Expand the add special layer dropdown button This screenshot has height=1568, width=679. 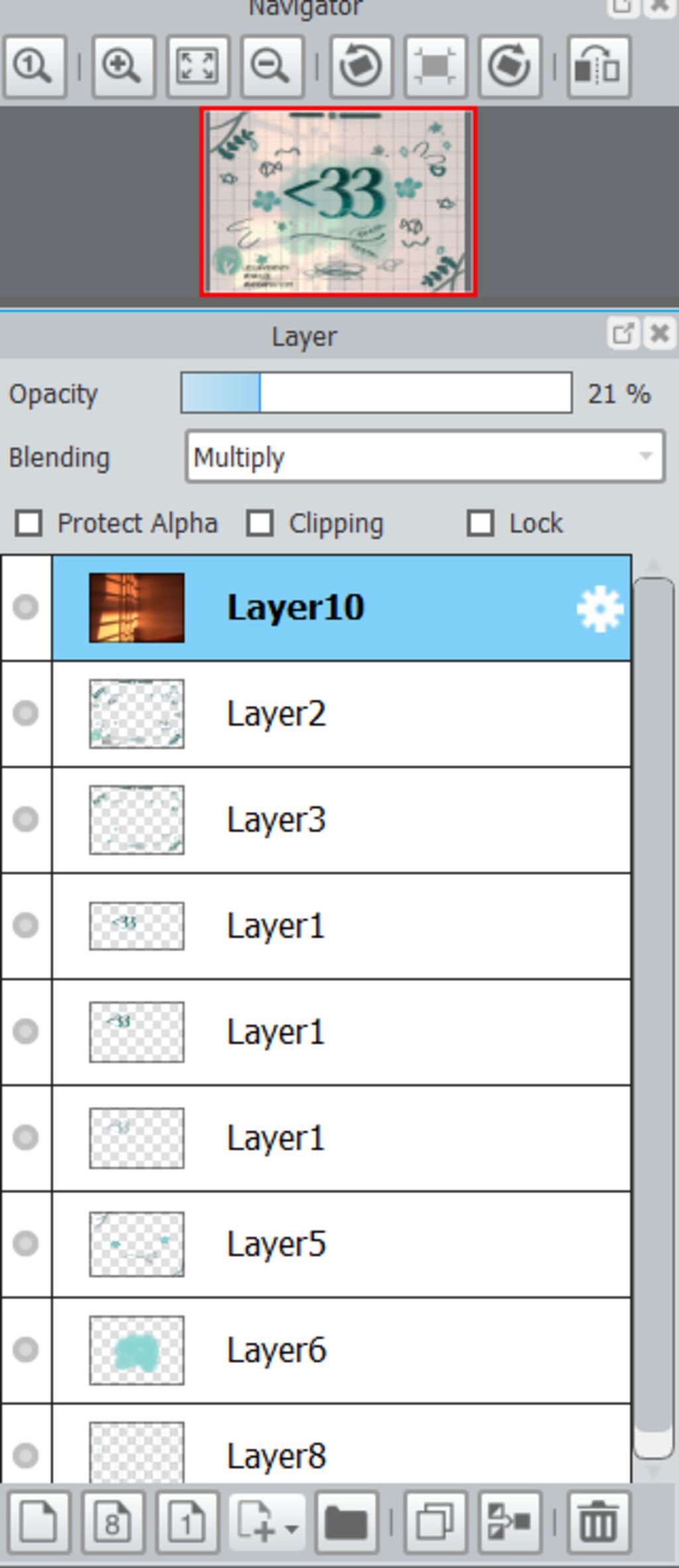click(267, 1522)
